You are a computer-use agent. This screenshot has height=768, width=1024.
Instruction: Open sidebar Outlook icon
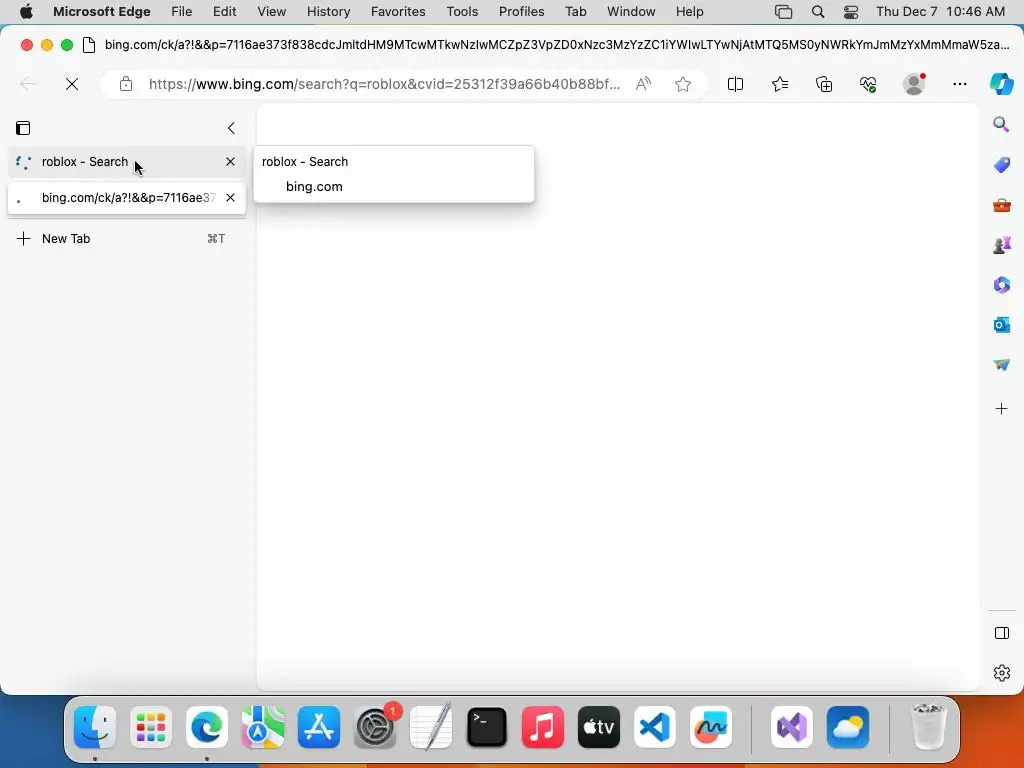1002,325
